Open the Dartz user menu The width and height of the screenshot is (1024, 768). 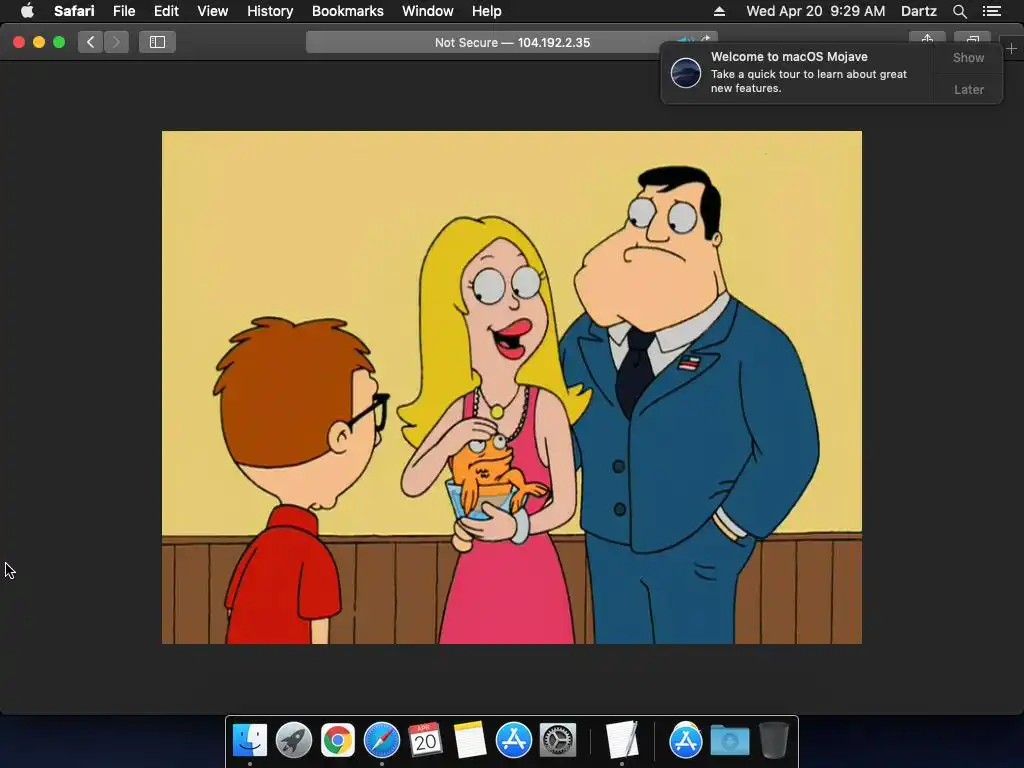coord(918,11)
